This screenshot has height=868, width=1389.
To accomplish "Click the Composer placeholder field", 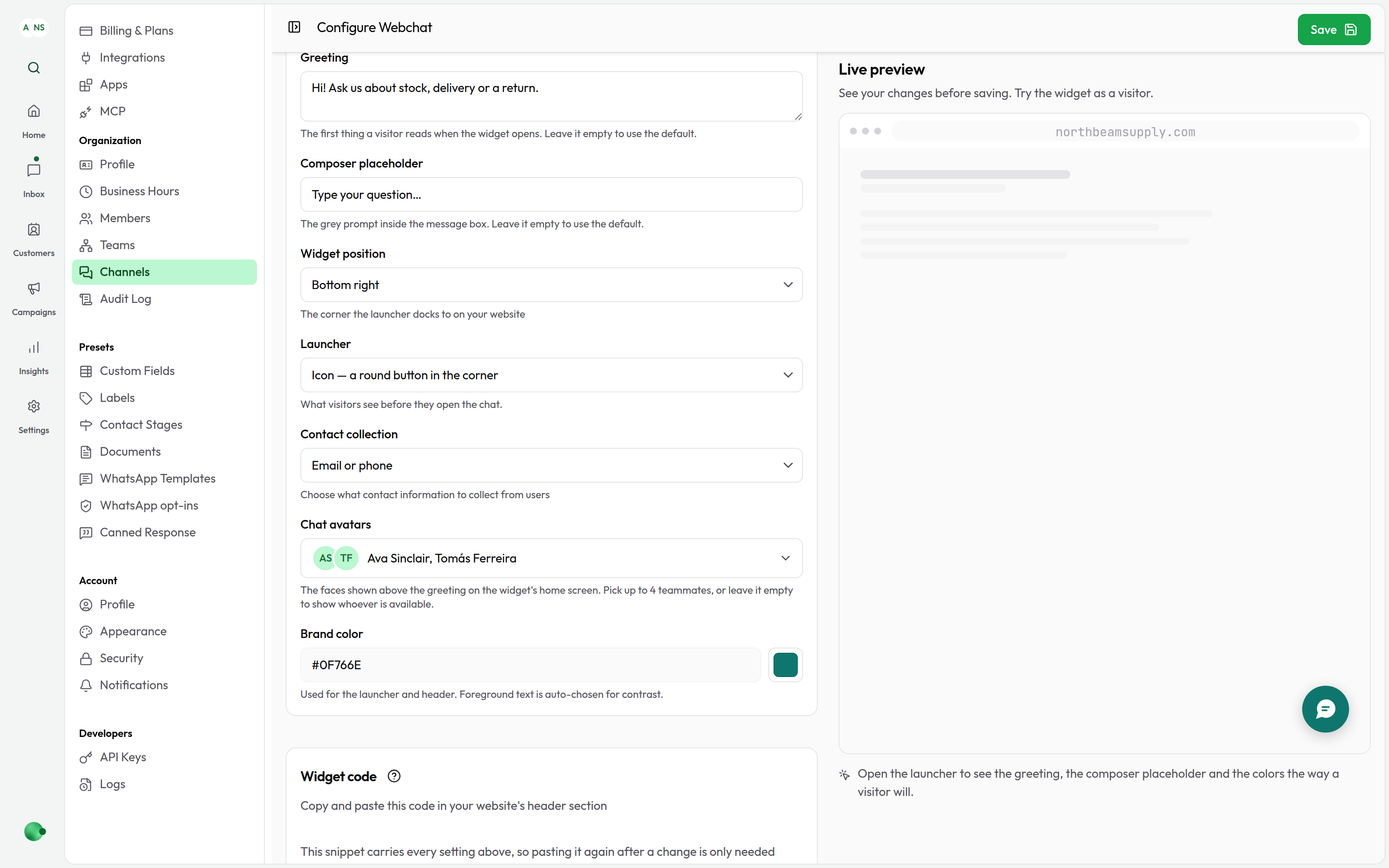I will (x=551, y=194).
